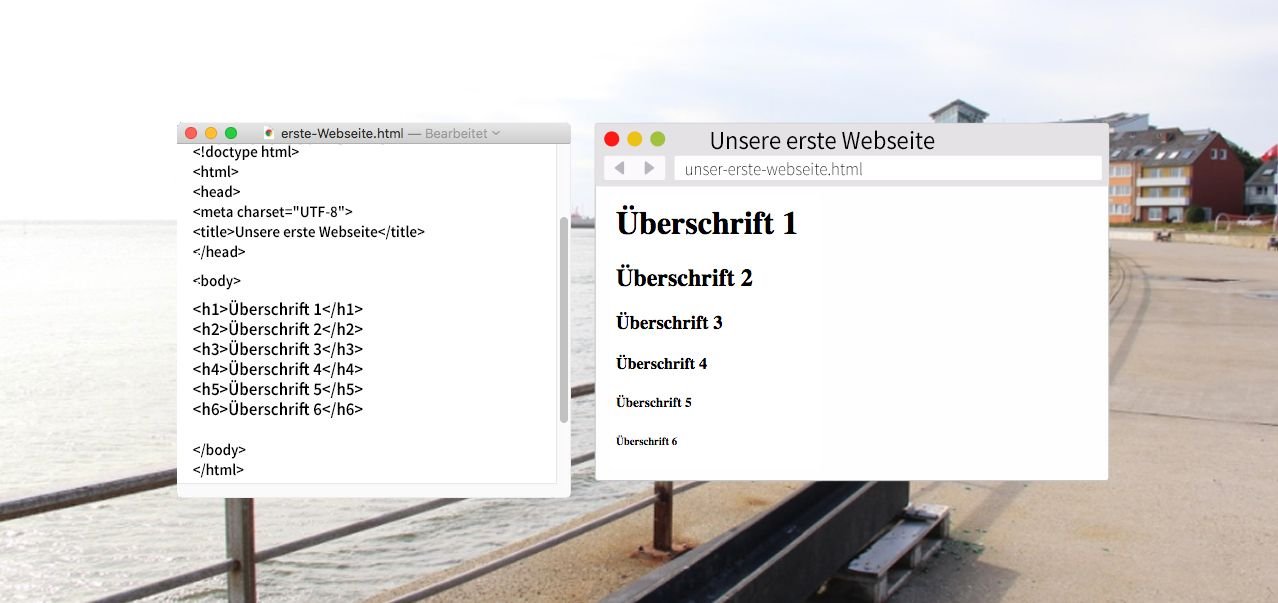
Task: Click the browser forward arrow button
Action: coord(649,168)
